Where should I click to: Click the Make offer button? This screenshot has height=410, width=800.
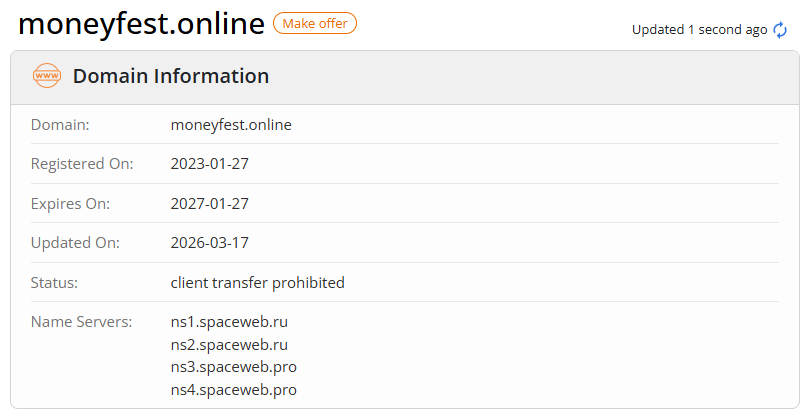pos(315,23)
